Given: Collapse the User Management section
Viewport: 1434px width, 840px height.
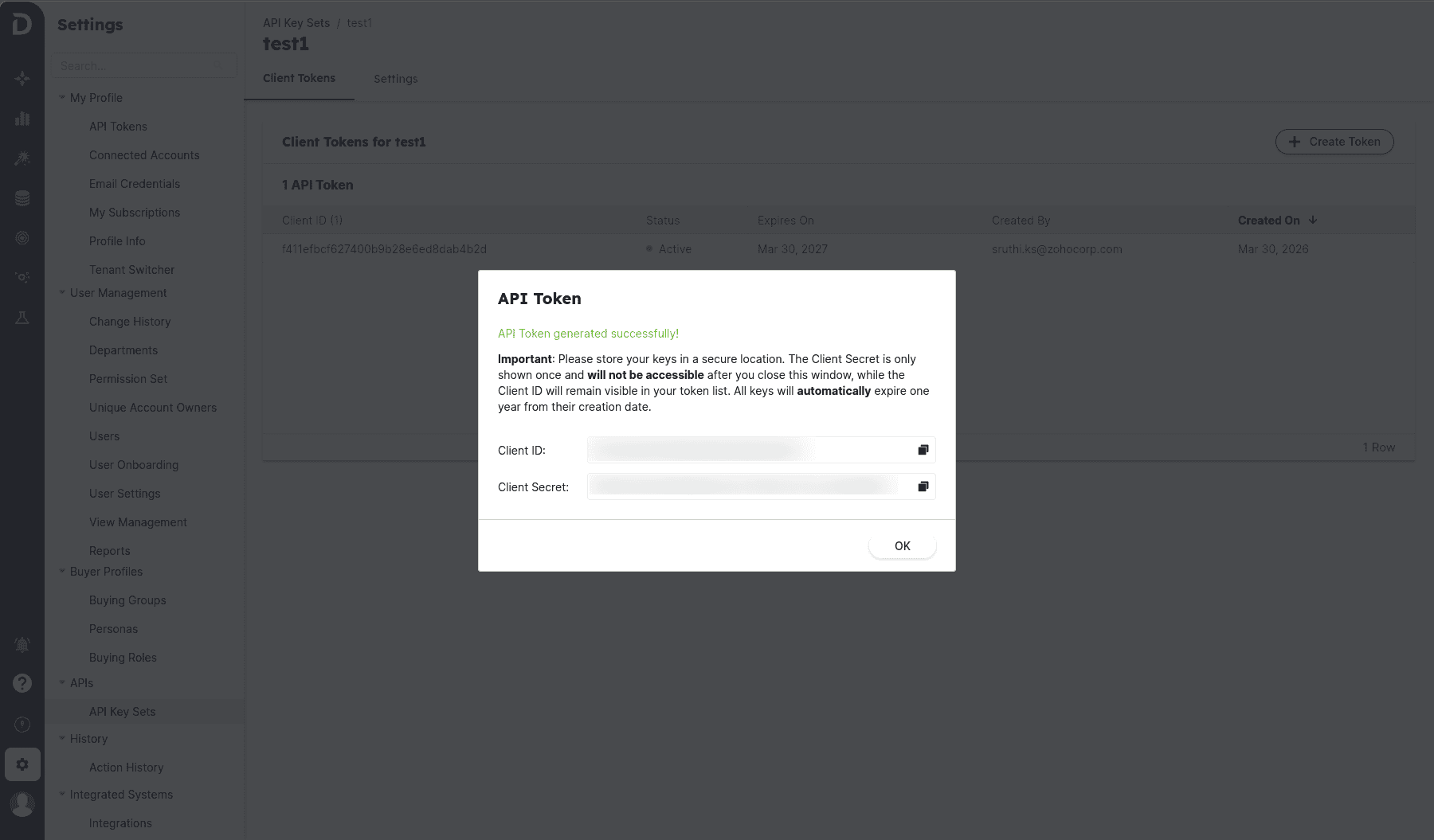Looking at the screenshot, I should 62,292.
